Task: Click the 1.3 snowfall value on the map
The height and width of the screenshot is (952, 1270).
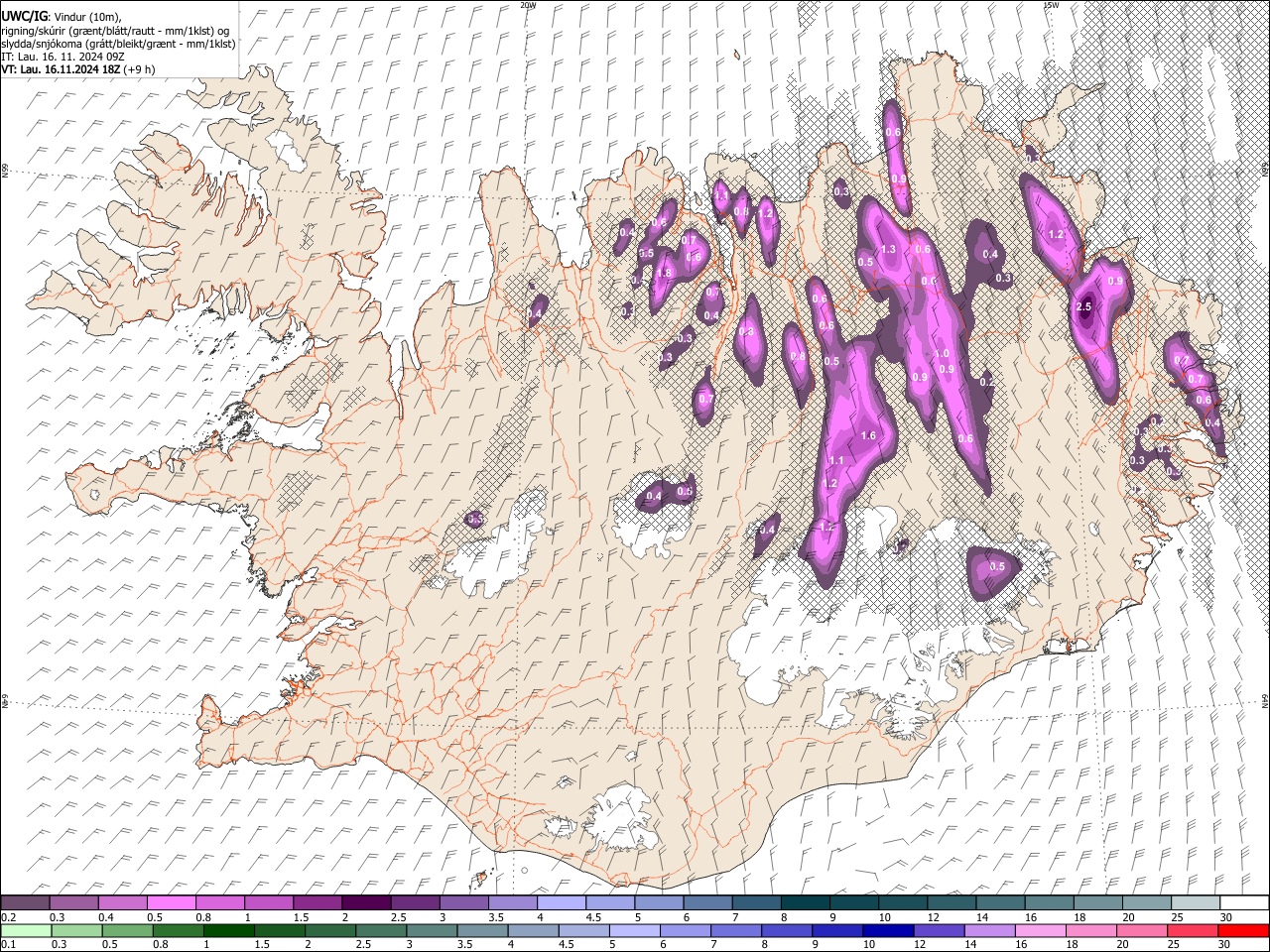Action: (888, 249)
